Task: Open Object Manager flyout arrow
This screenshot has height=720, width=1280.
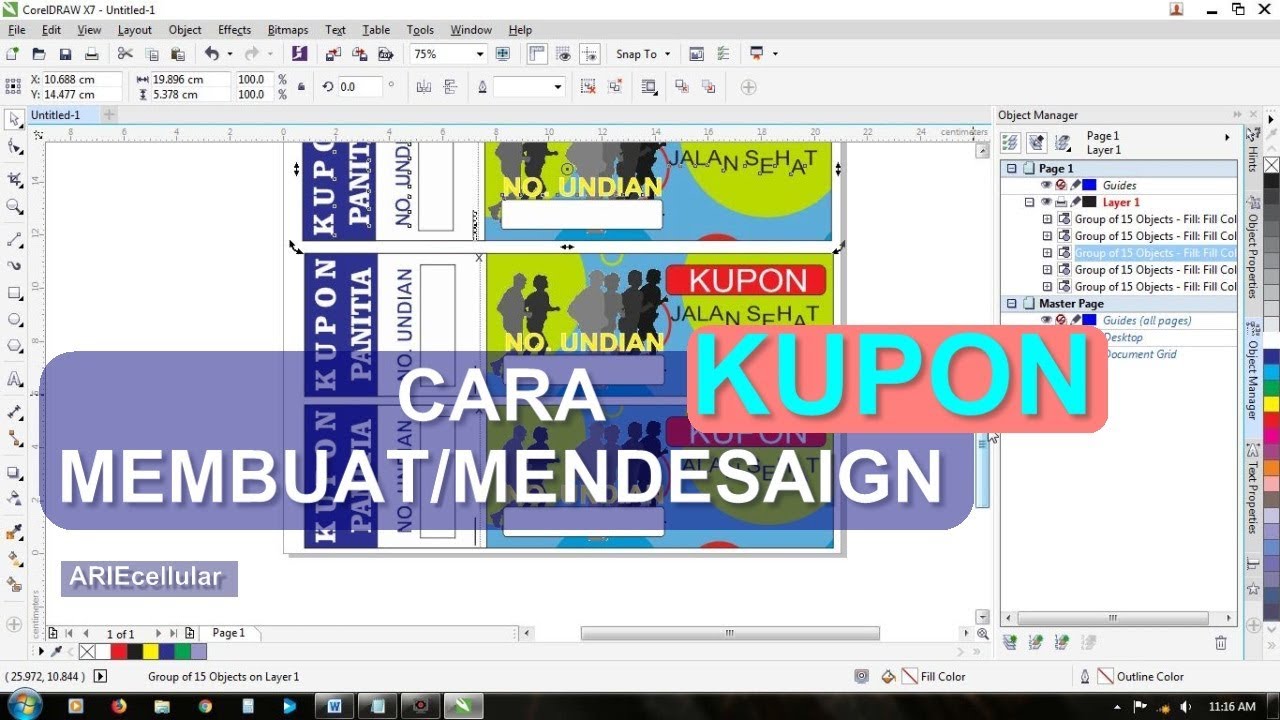Action: tap(1227, 137)
